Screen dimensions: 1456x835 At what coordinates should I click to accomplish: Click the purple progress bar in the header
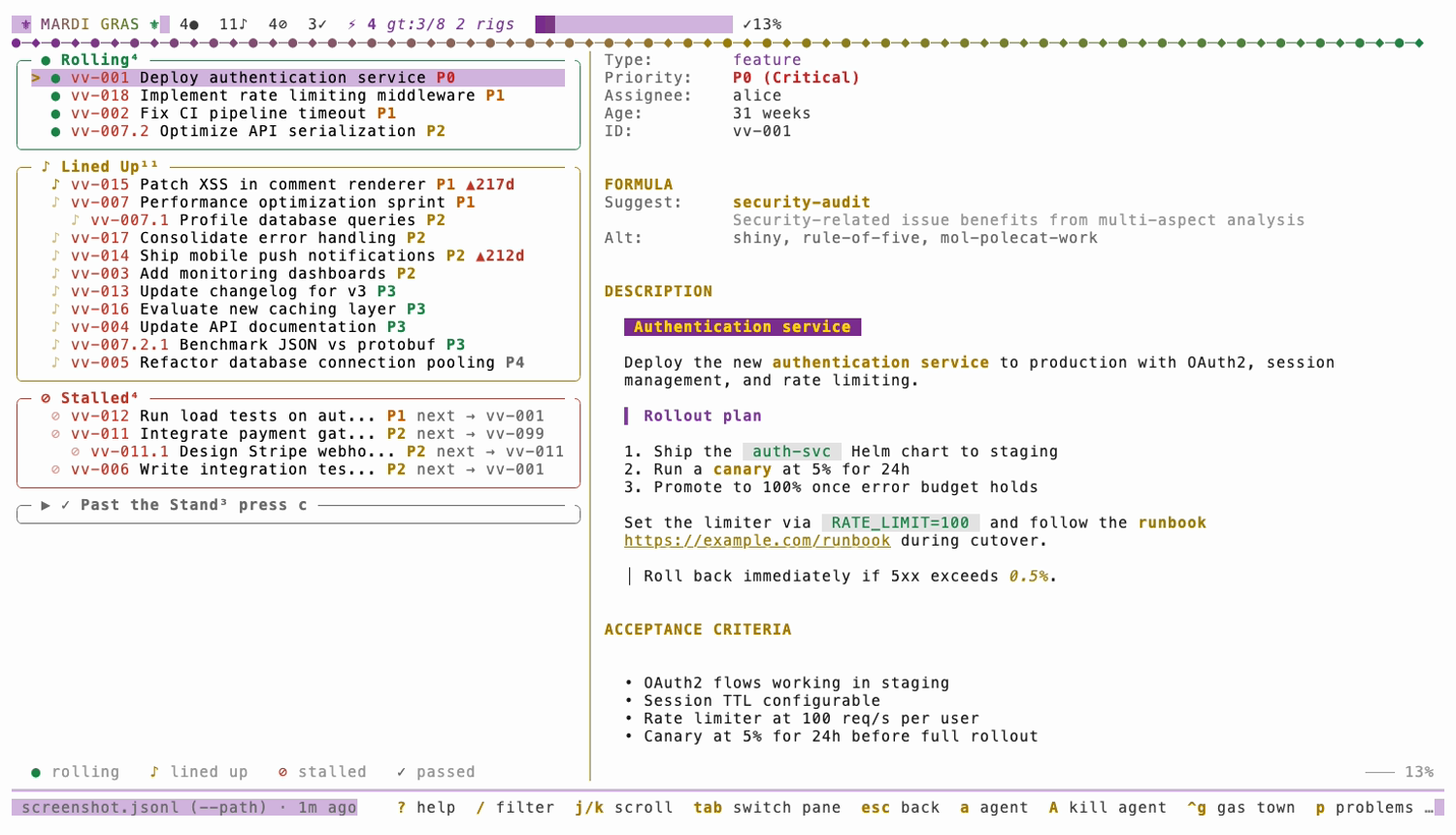pos(634,24)
